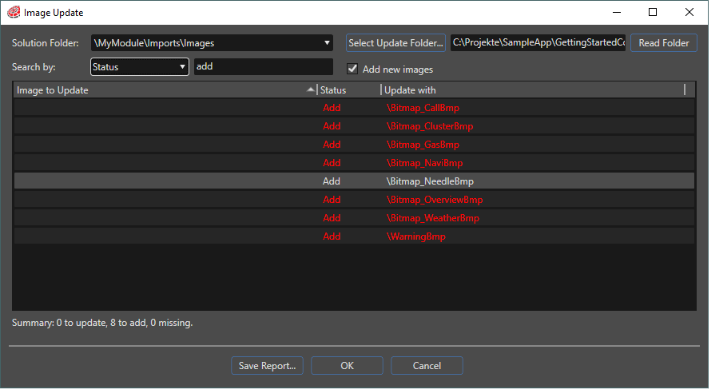Click the Select Update Folder button
The width and height of the screenshot is (710, 390).
click(396, 43)
